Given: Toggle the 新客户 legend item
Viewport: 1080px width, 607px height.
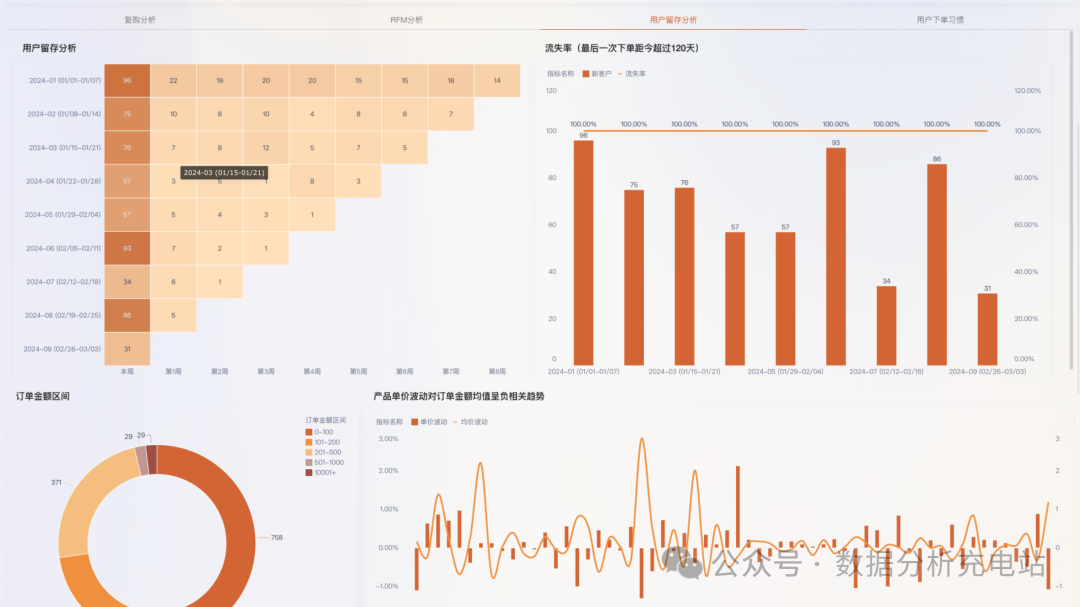Looking at the screenshot, I should 596,74.
